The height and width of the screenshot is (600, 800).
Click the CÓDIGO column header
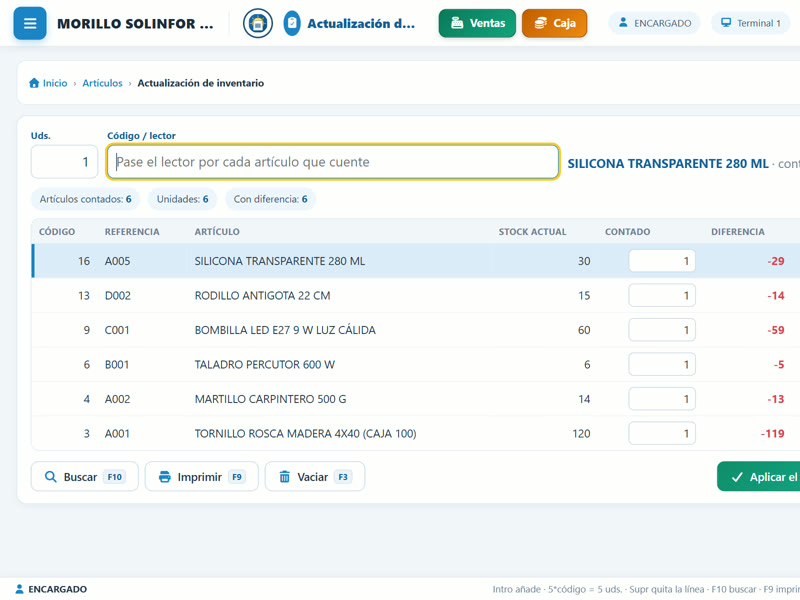coord(57,232)
